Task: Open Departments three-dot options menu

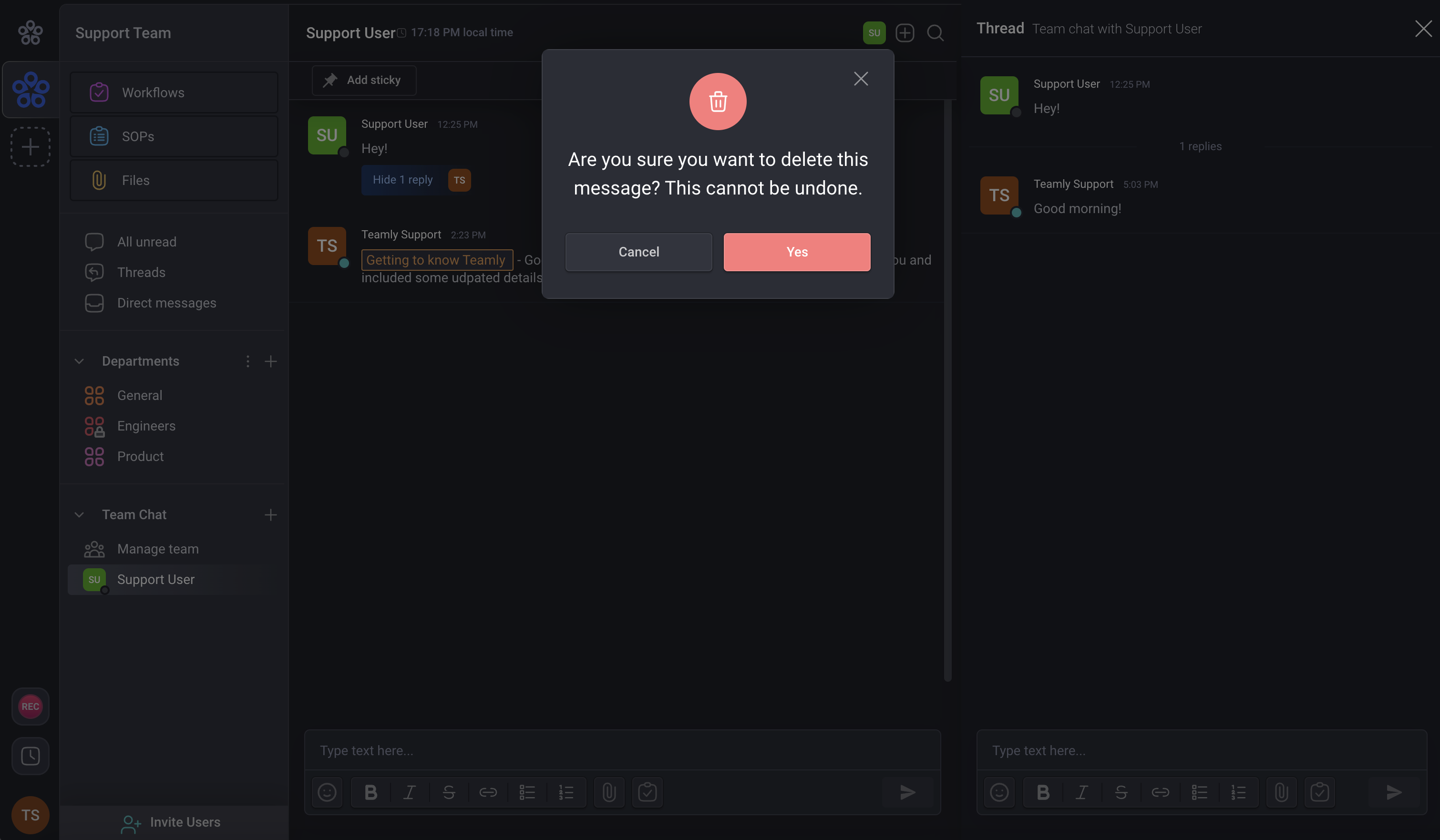Action: 247,361
